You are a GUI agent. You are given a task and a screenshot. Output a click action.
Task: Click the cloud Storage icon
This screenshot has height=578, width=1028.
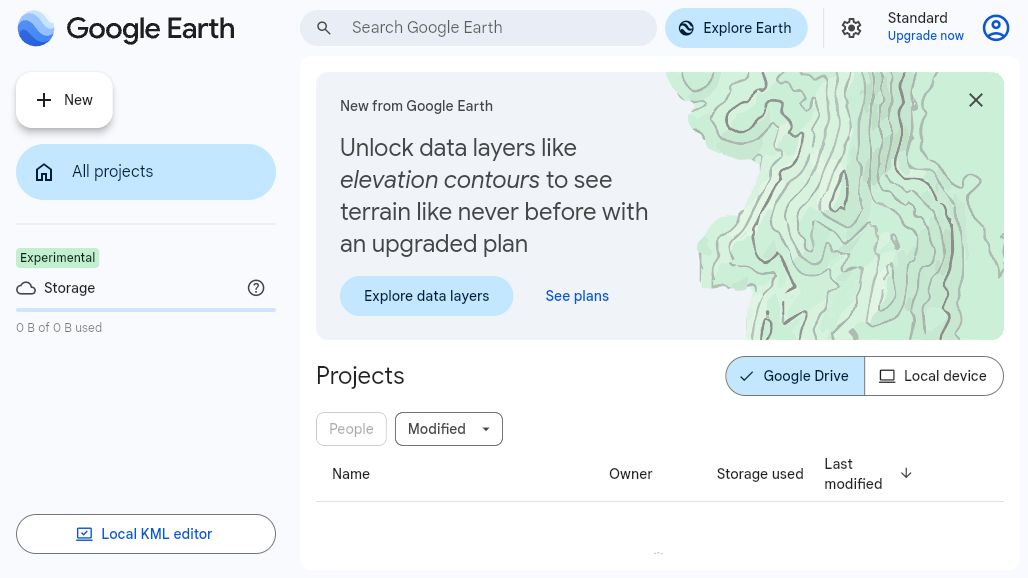pyautogui.click(x=26, y=288)
